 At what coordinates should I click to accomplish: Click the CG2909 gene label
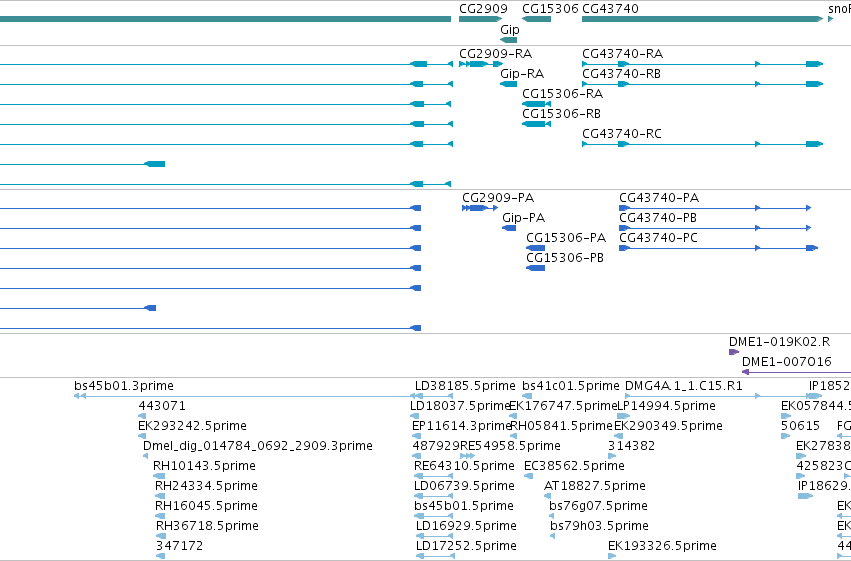[483, 9]
